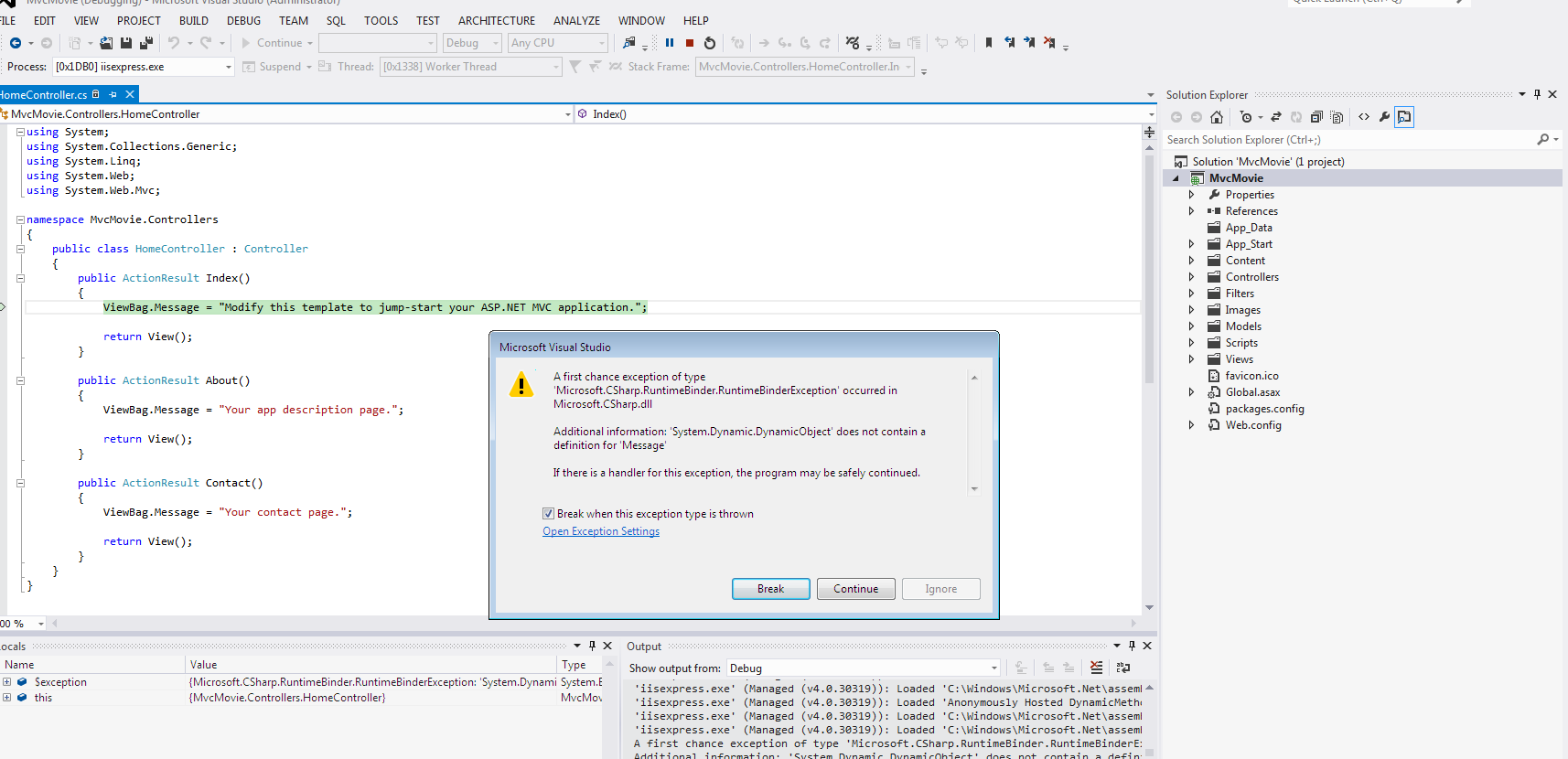
Task: Click Collapse All icon in Solution Explorer
Action: (x=1316, y=117)
